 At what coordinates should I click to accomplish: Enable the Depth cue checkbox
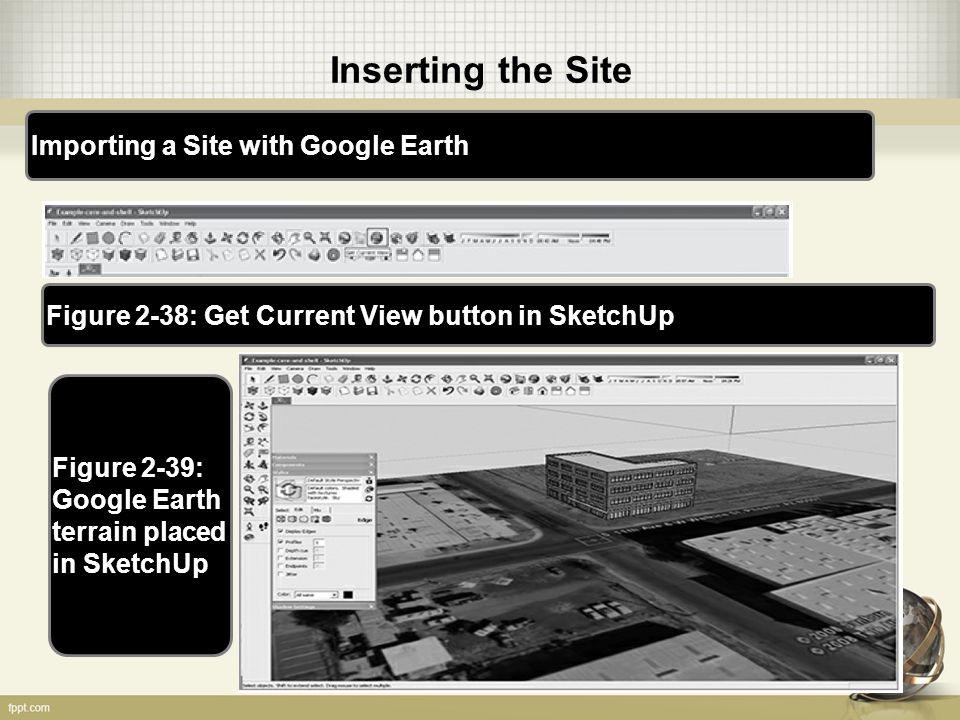click(280, 550)
